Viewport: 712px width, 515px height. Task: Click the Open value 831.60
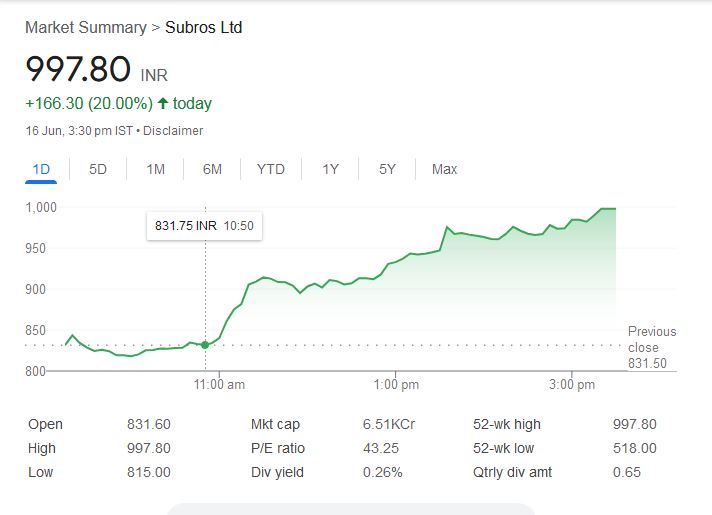click(x=148, y=424)
